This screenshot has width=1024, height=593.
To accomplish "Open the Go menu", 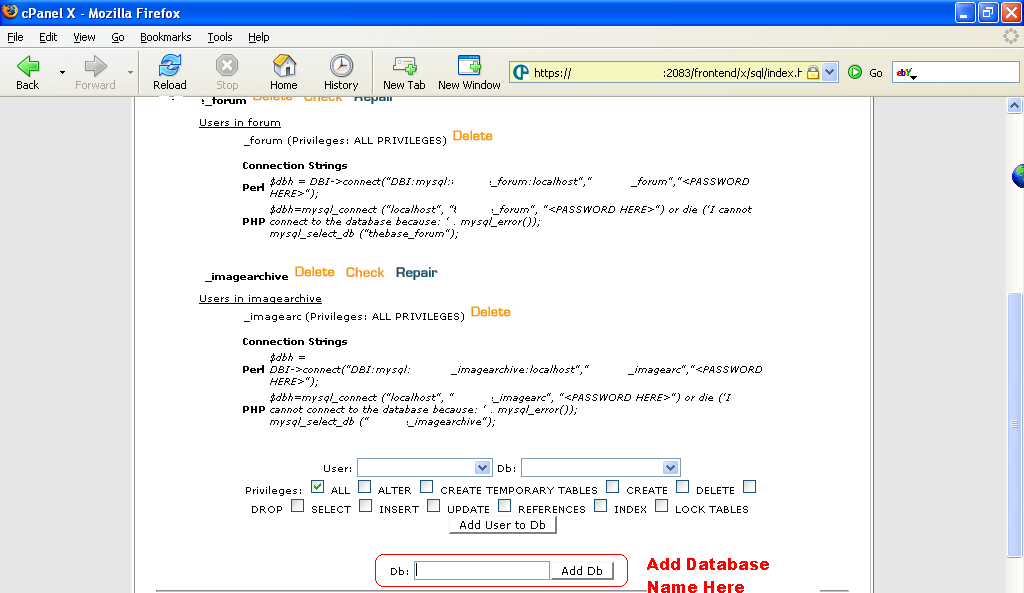I will coord(118,37).
